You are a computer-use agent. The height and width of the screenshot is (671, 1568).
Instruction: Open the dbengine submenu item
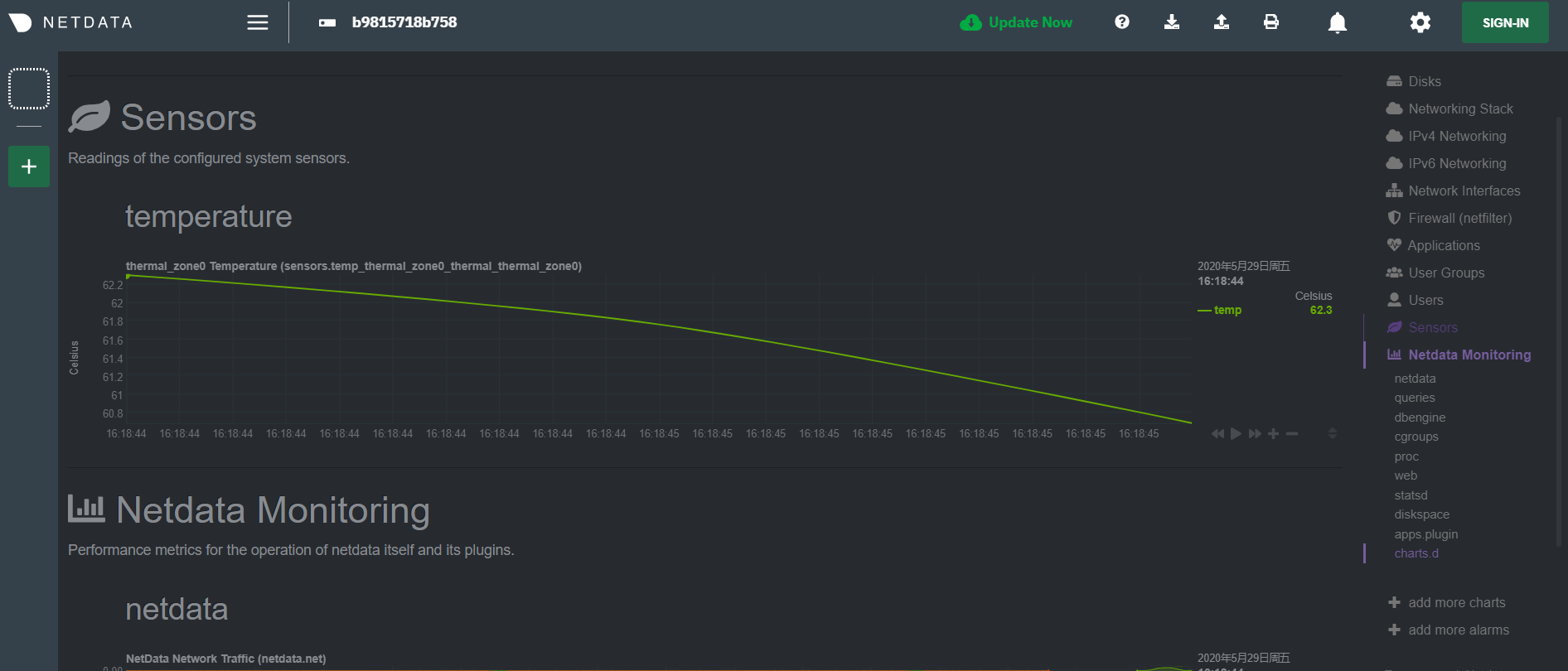(x=1420, y=418)
